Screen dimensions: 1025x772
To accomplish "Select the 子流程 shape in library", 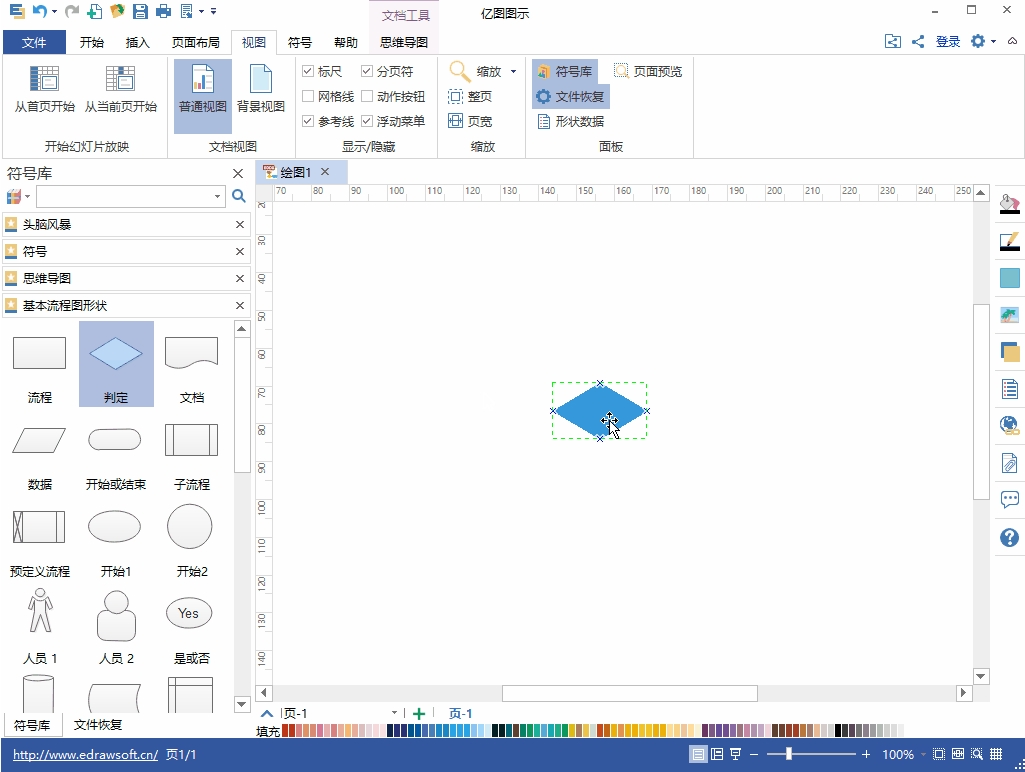I will click(191, 440).
